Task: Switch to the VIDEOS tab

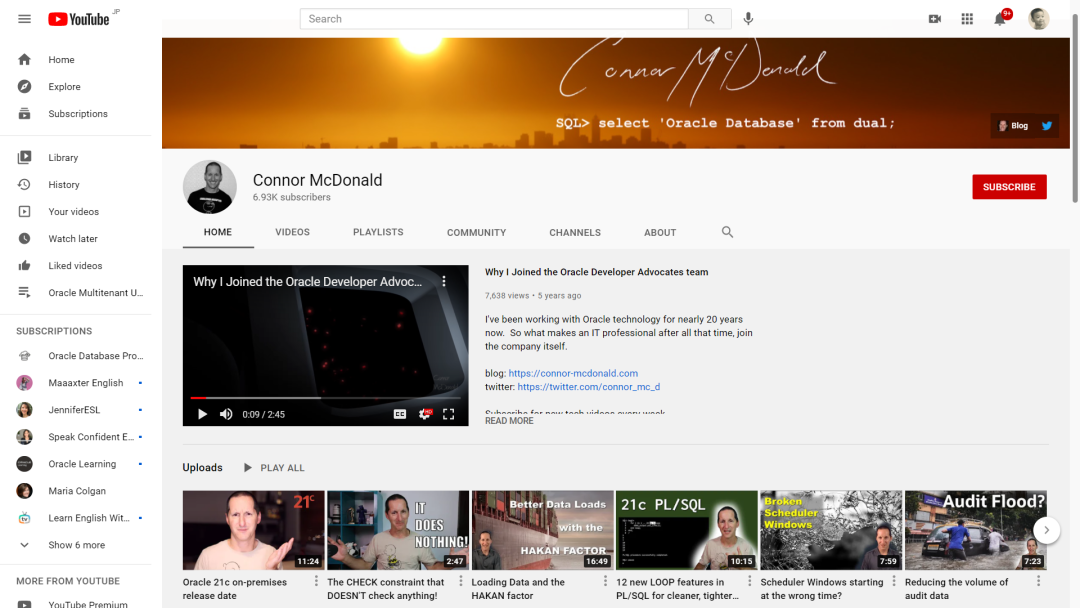Action: click(x=292, y=232)
